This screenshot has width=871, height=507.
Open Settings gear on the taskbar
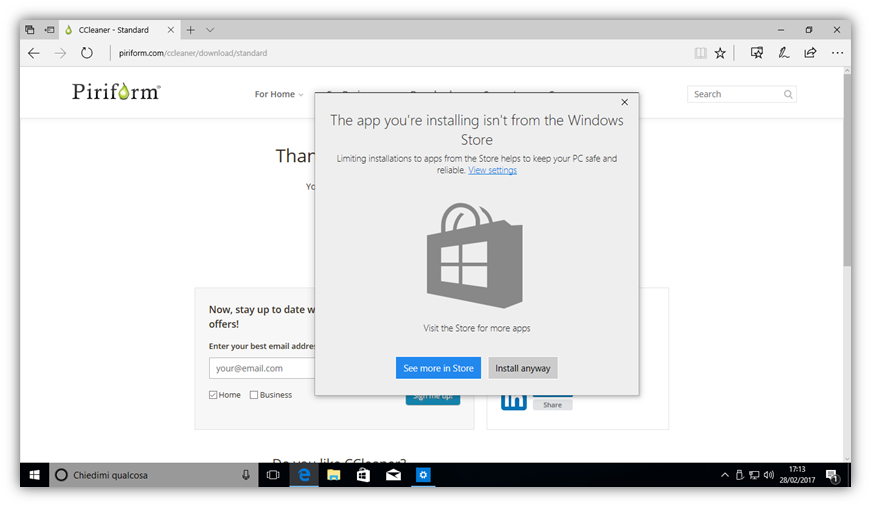[423, 475]
